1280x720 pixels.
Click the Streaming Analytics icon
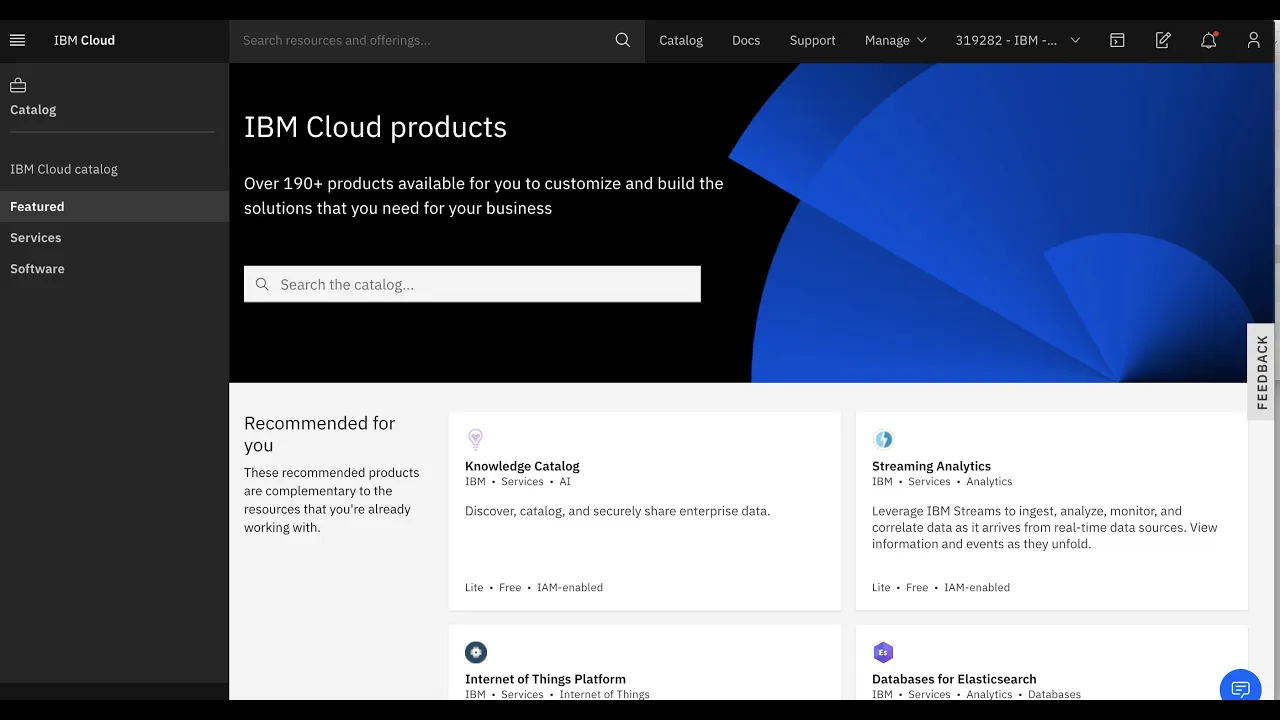883,439
